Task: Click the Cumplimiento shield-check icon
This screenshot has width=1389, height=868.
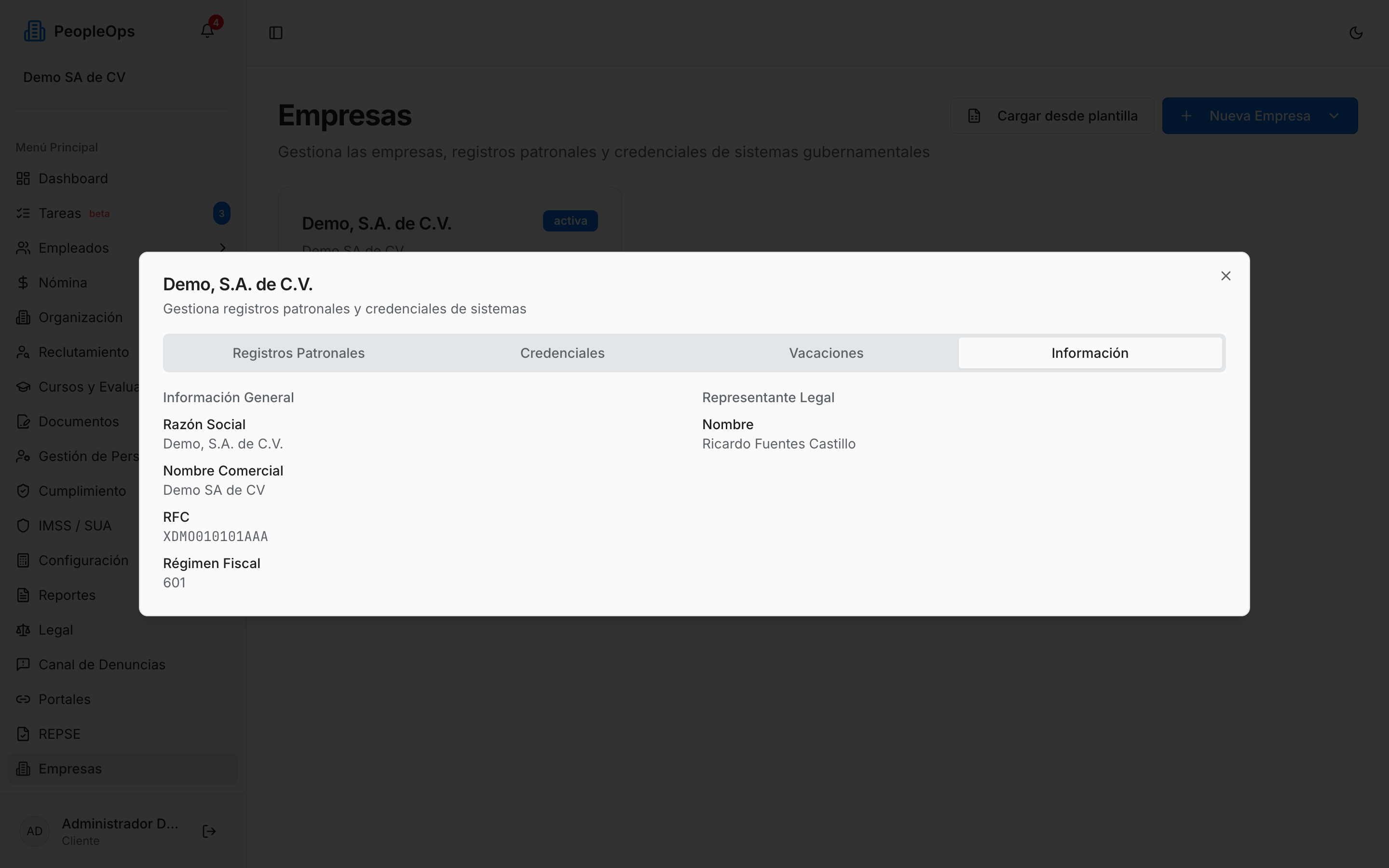Action: click(23, 491)
